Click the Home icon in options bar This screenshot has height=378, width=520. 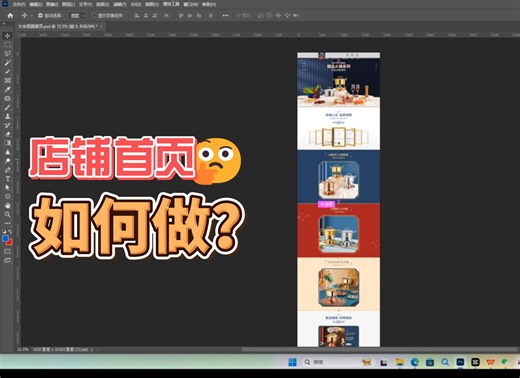point(10,15)
